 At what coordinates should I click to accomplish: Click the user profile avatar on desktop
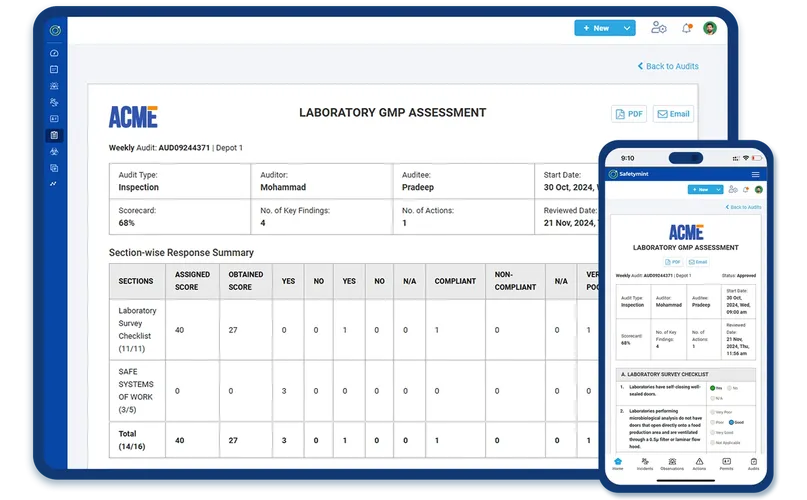(710, 28)
